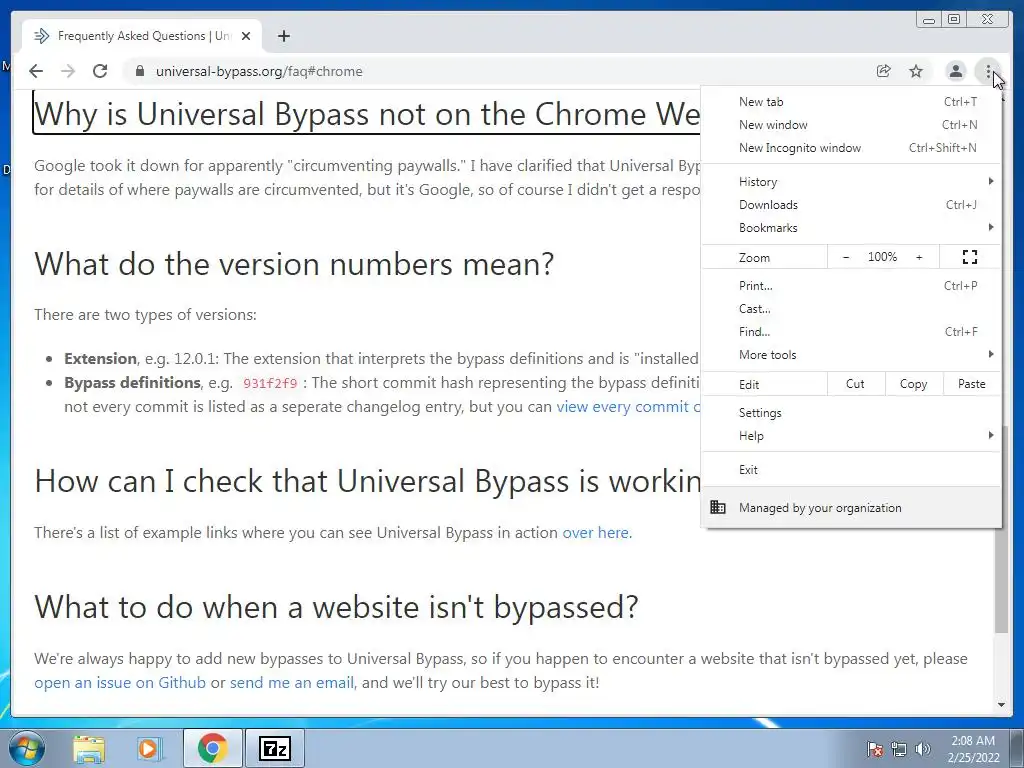
Task: Click the taskbar clock showing 2:08 AM
Action: [x=973, y=749]
